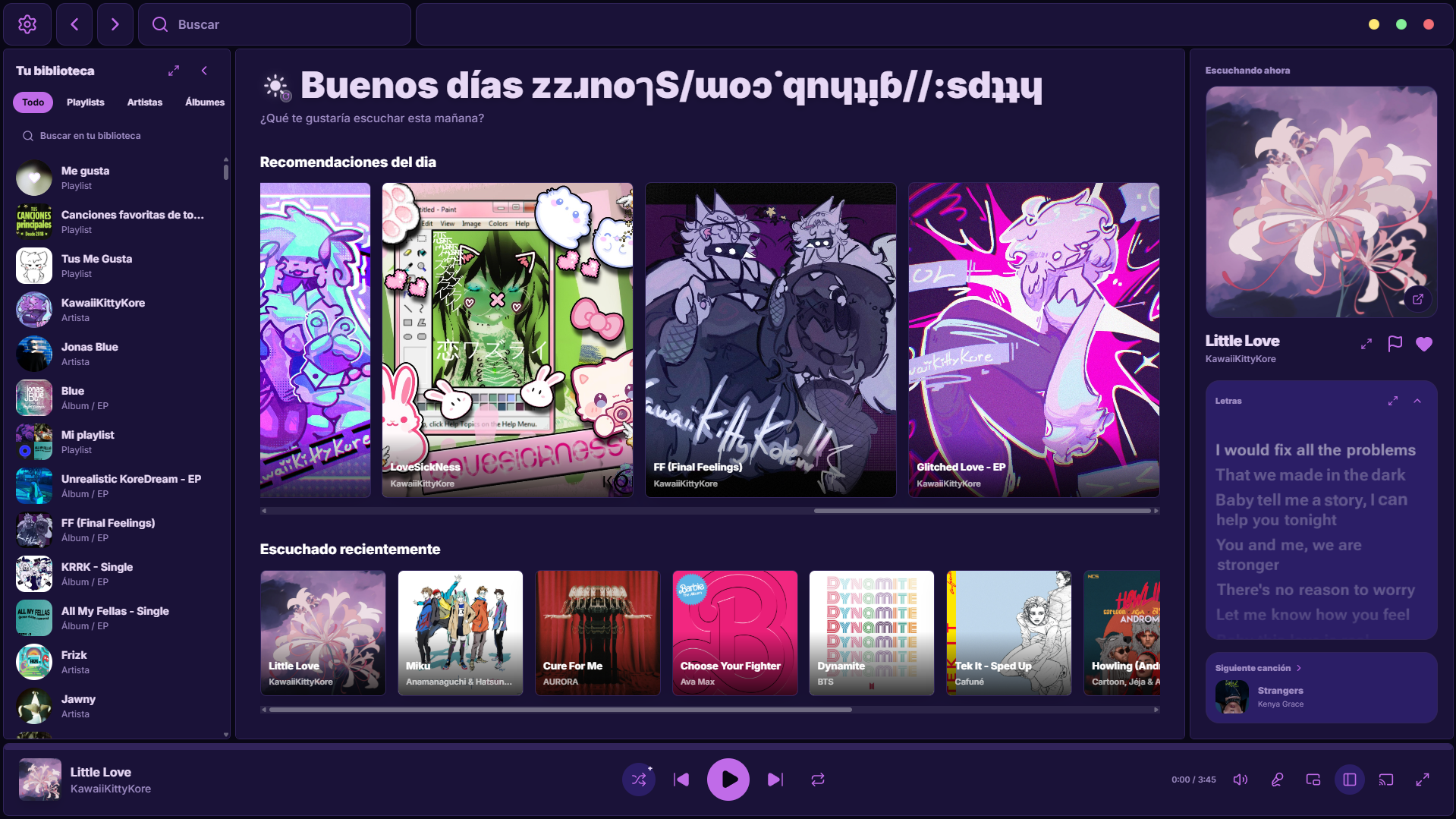Select the Todo filter chip
The image size is (1456, 819).
[33, 102]
